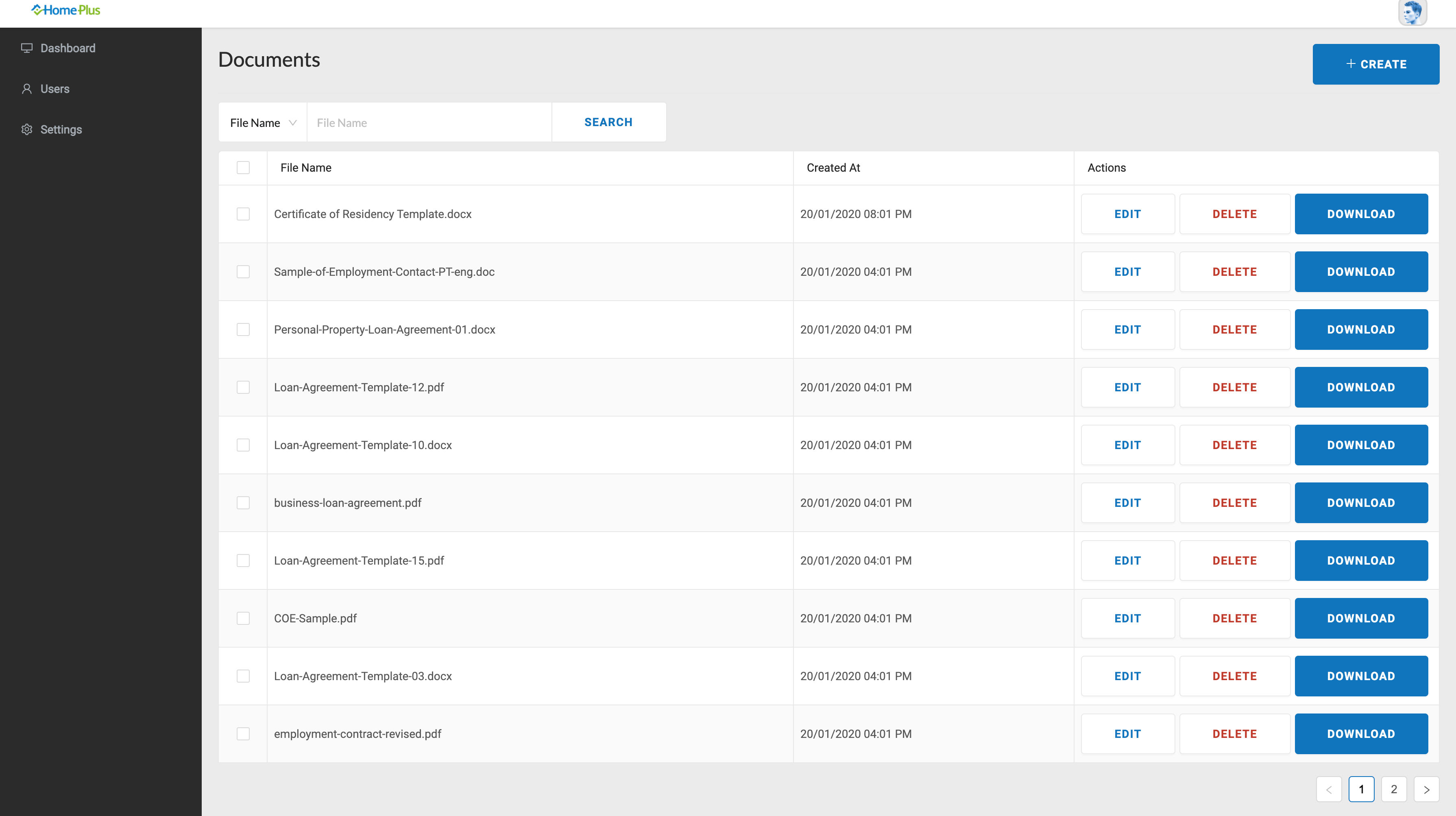Download Sample-of-Employment-Contact-PT-eng.doc

(1361, 271)
